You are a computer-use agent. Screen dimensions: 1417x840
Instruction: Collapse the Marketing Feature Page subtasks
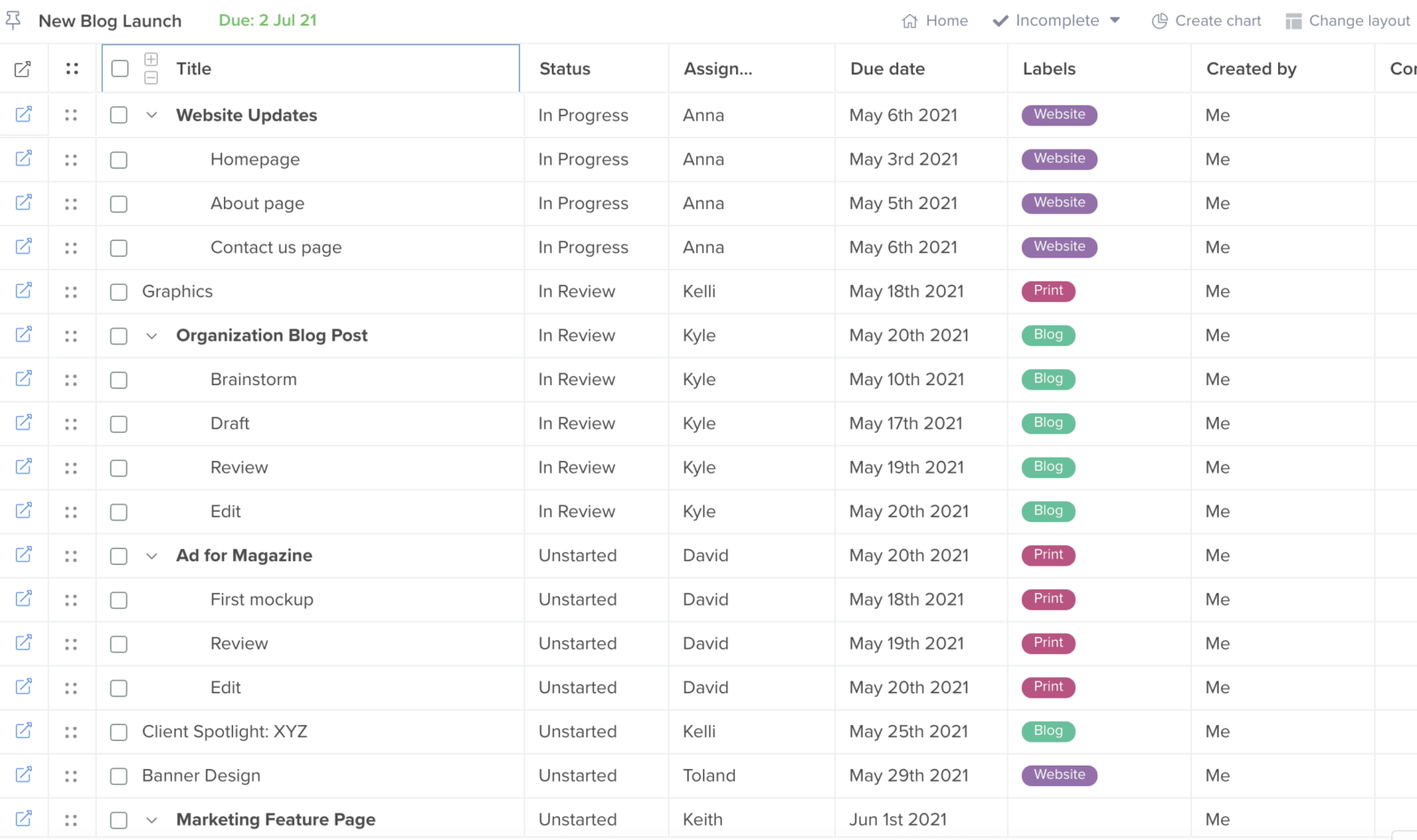click(151, 820)
